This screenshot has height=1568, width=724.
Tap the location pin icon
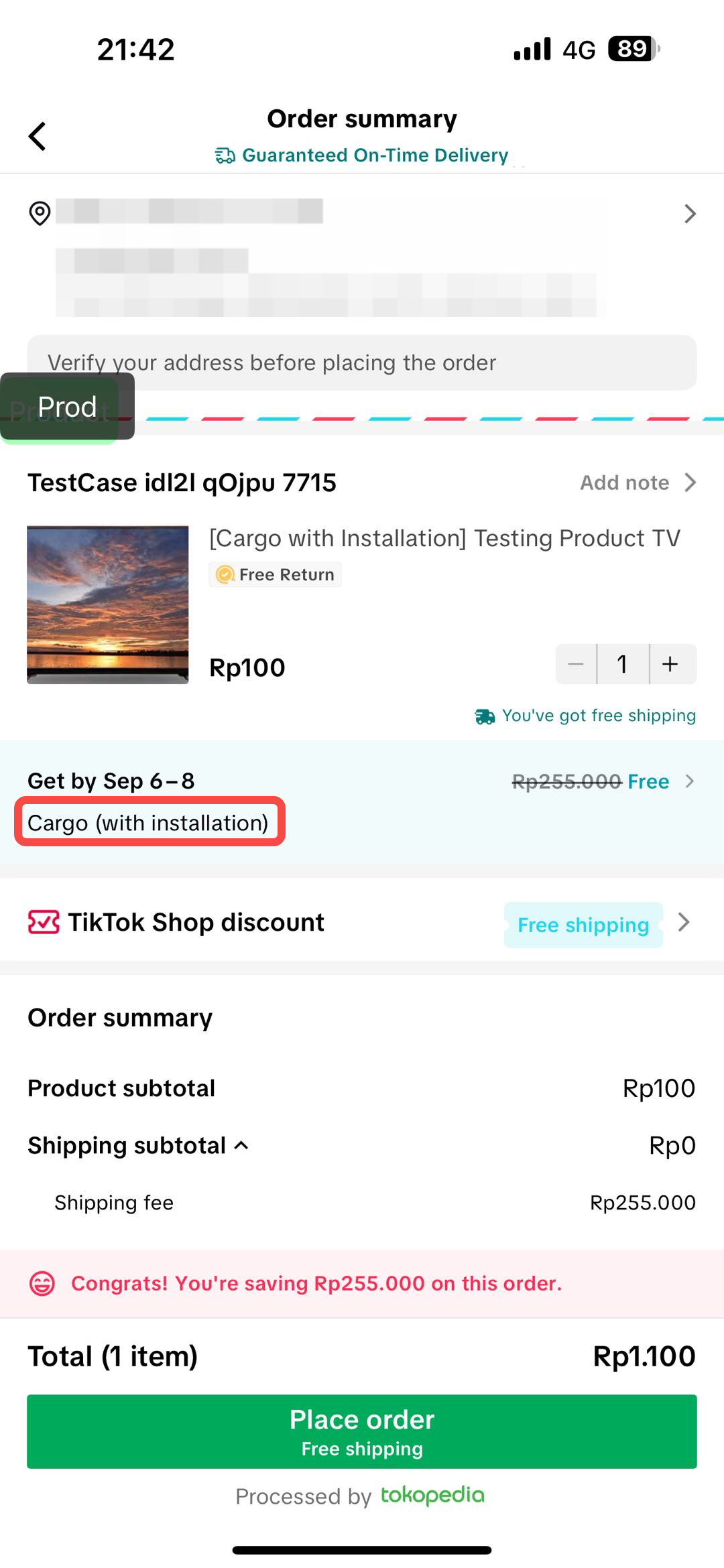40,213
